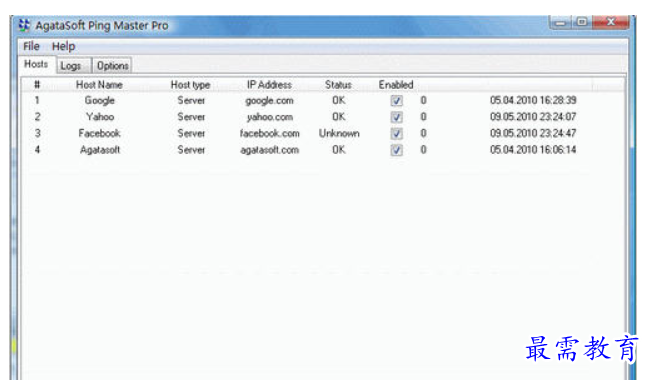Select the Google host name cell
Screen dimensions: 647x380
(100, 100)
